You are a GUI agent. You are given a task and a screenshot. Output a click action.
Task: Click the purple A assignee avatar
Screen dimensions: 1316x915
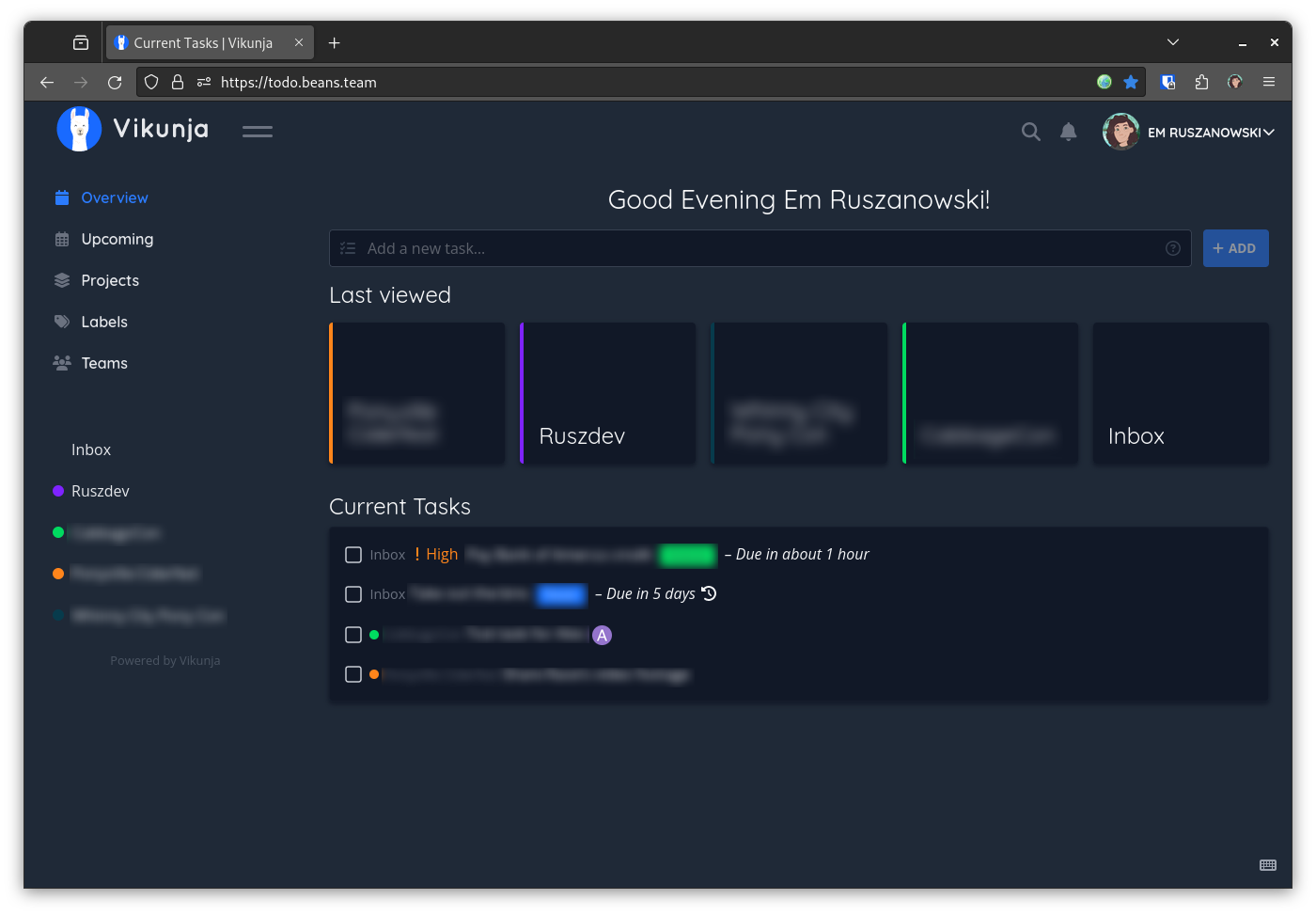pos(603,635)
